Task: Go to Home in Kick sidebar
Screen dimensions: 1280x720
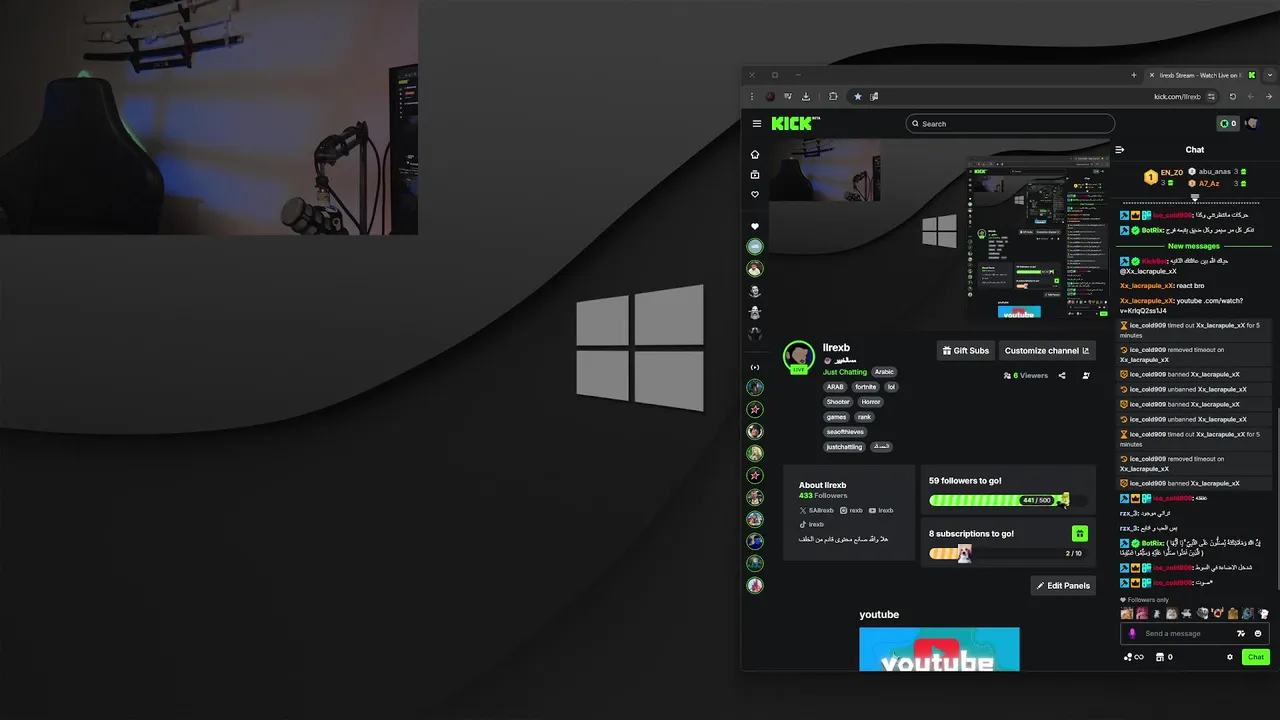Action: tap(755, 154)
